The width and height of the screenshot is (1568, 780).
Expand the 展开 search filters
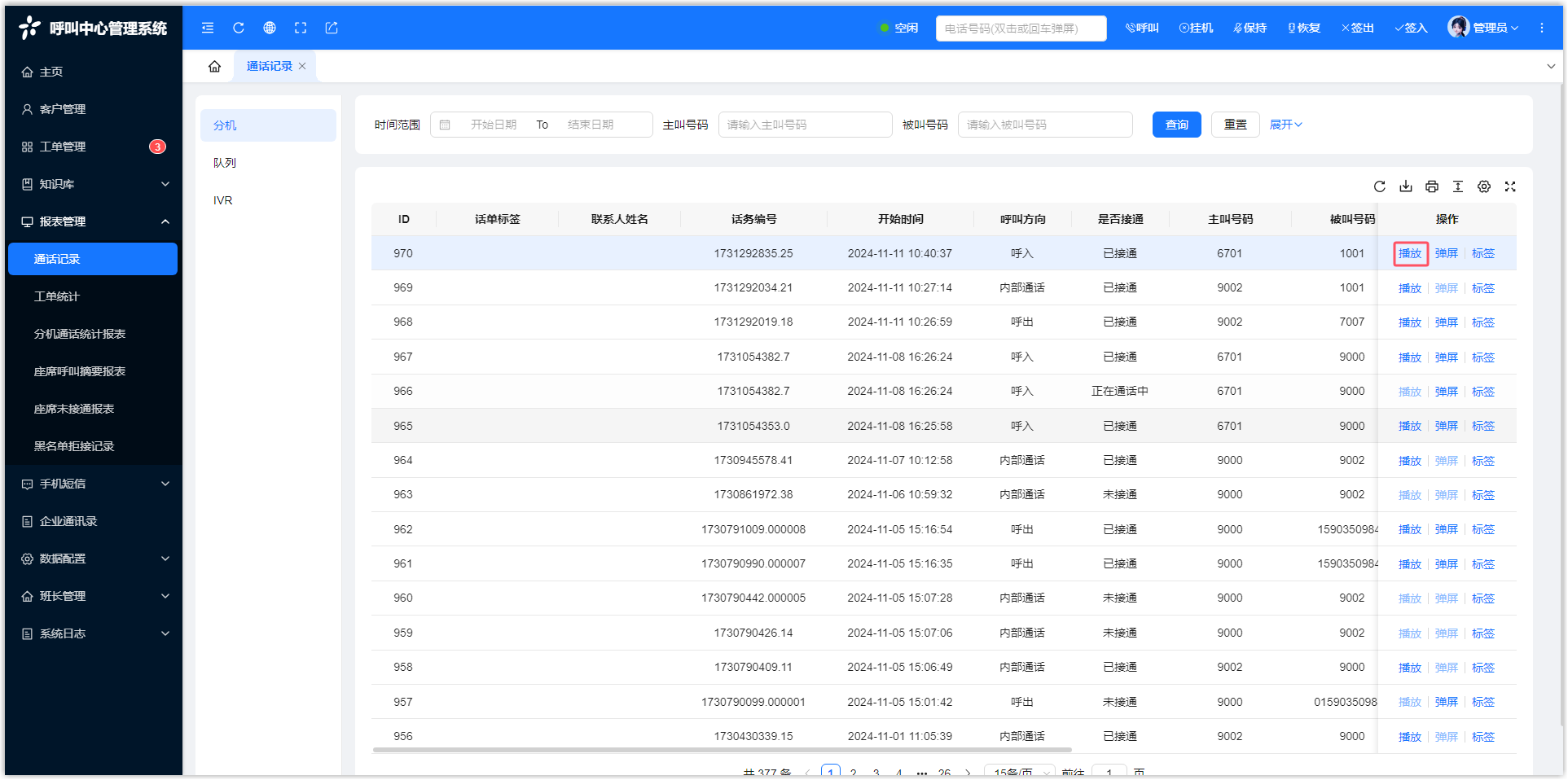[1285, 125]
